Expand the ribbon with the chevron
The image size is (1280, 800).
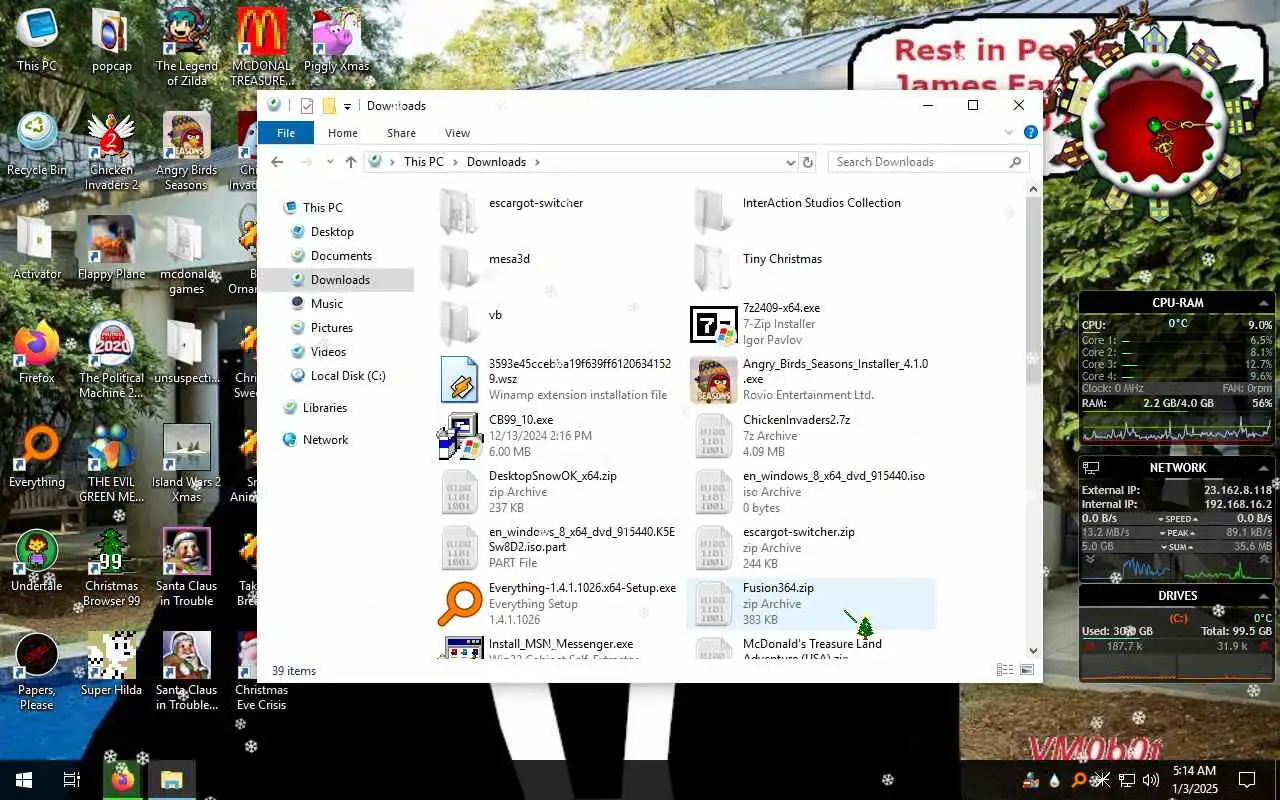[x=1009, y=132]
